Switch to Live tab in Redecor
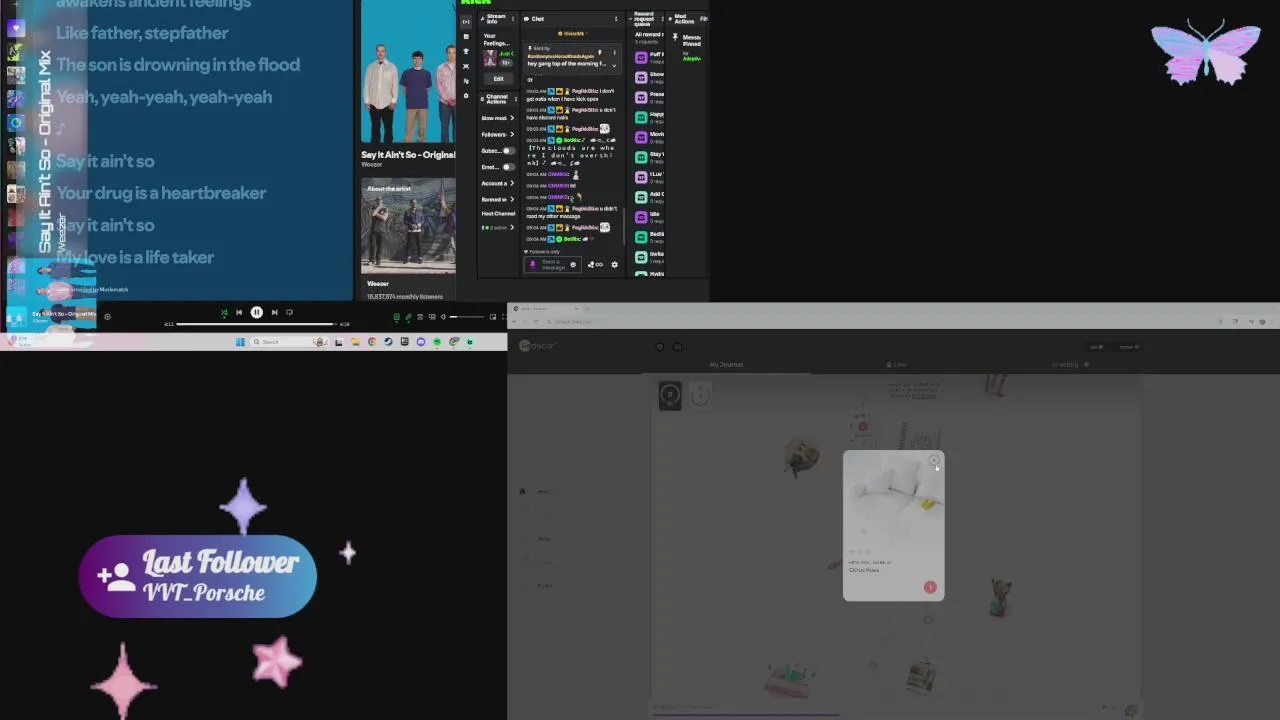This screenshot has height=720, width=1280. 897,365
